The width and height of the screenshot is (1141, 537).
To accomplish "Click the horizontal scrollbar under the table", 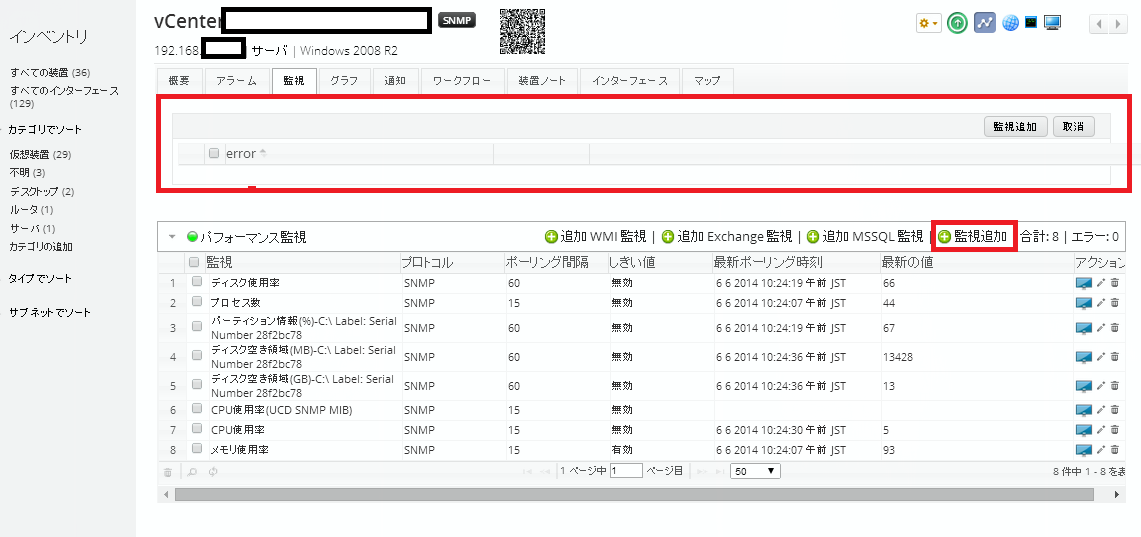I will (634, 494).
